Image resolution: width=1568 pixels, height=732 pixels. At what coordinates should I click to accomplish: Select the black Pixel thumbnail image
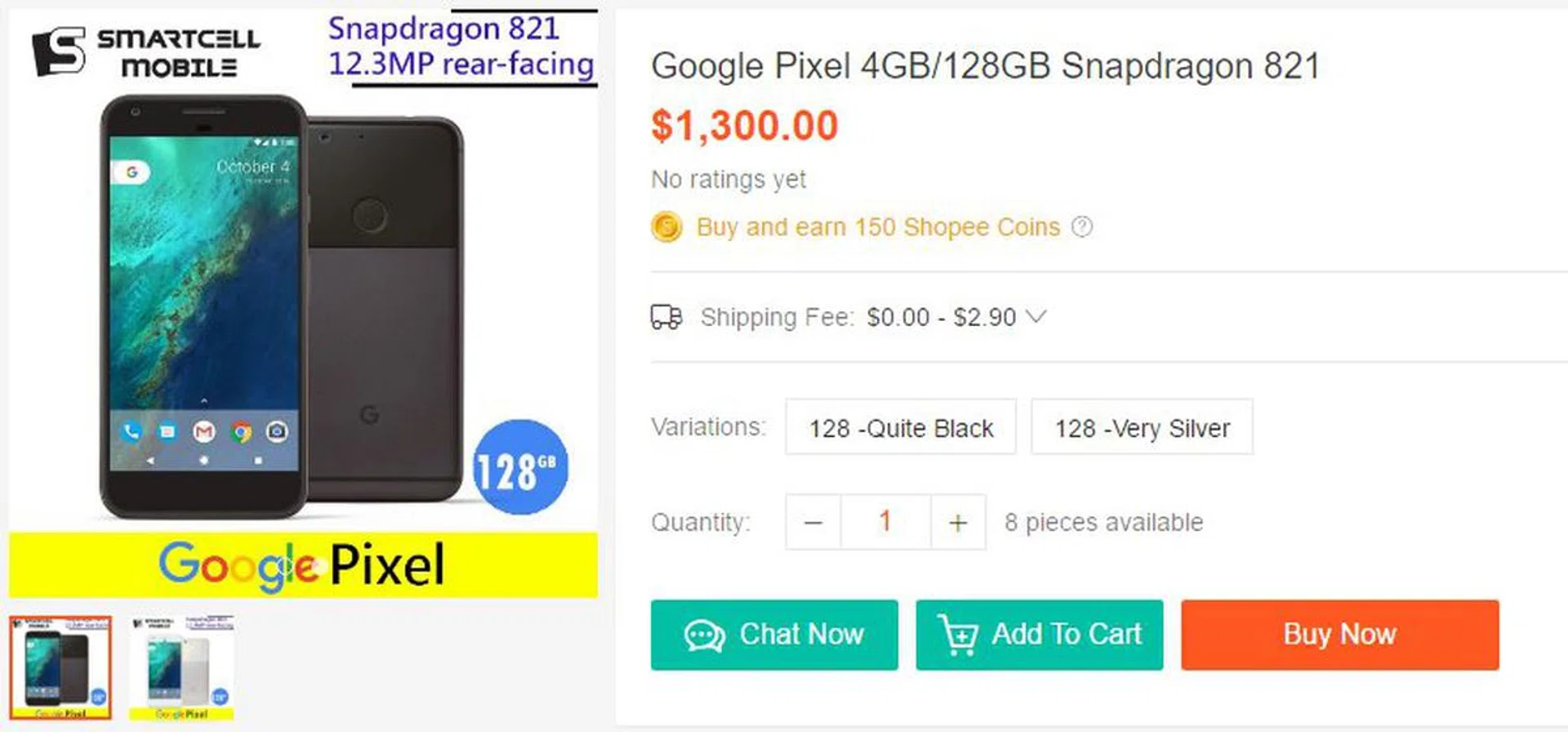coord(60,667)
